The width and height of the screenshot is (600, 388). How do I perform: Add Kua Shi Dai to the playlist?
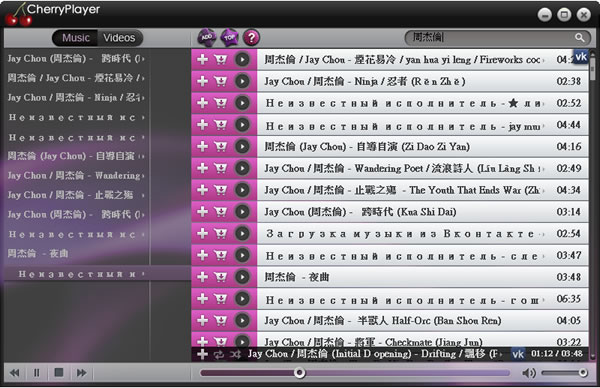pos(202,212)
